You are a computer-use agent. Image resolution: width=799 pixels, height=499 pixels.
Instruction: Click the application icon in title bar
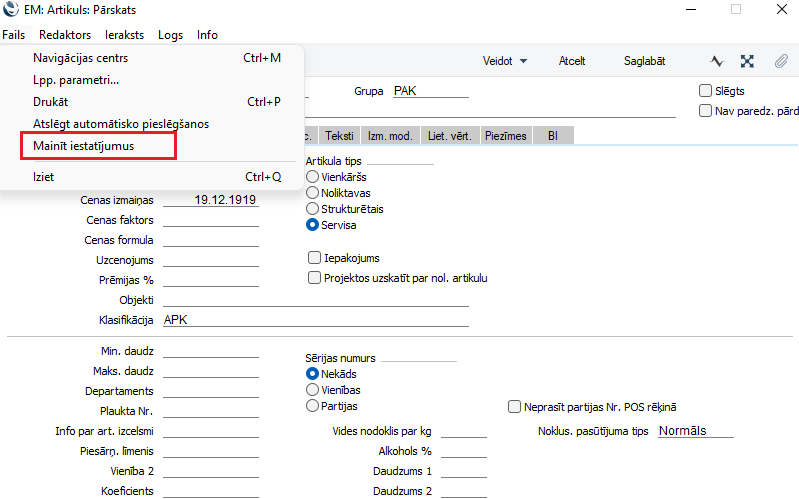pyautogui.click(x=11, y=9)
